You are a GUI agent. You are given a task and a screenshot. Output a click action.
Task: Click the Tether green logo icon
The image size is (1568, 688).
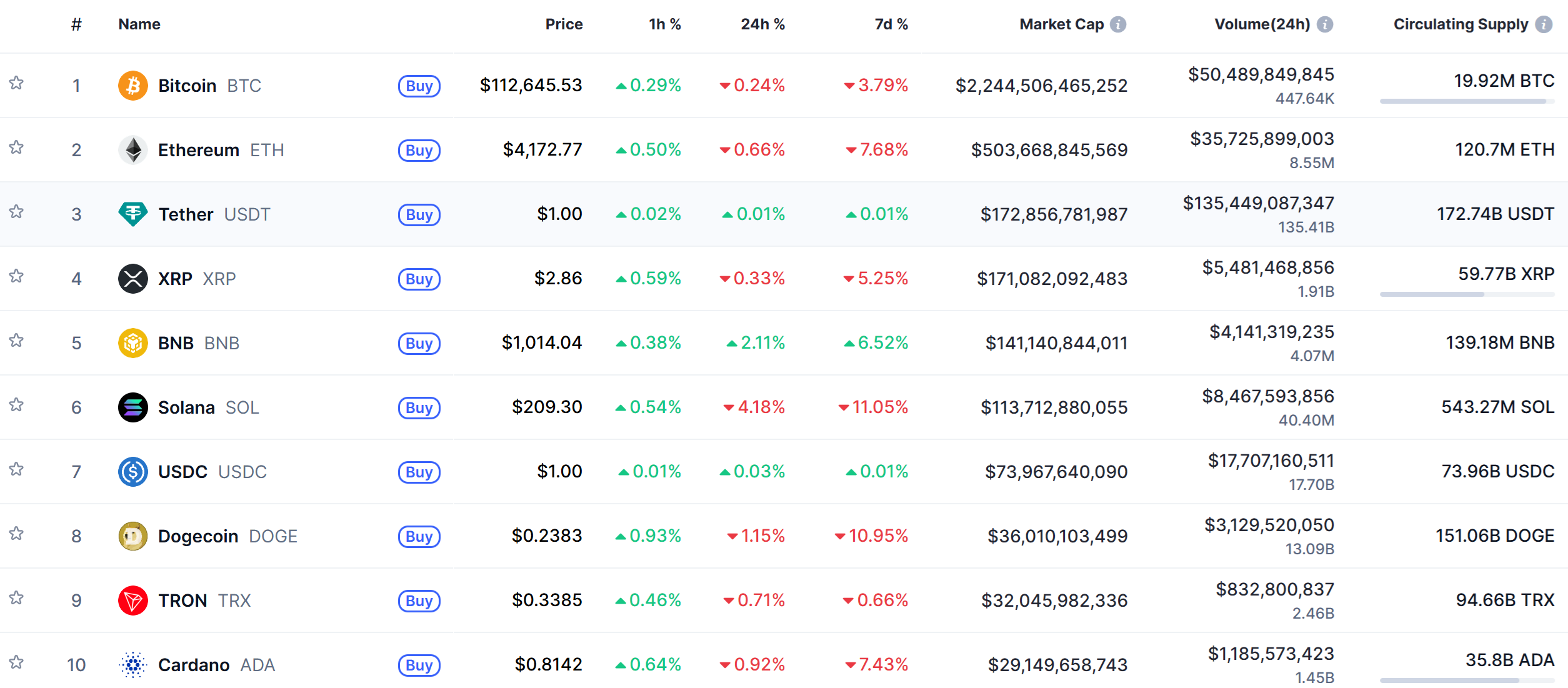pyautogui.click(x=132, y=214)
